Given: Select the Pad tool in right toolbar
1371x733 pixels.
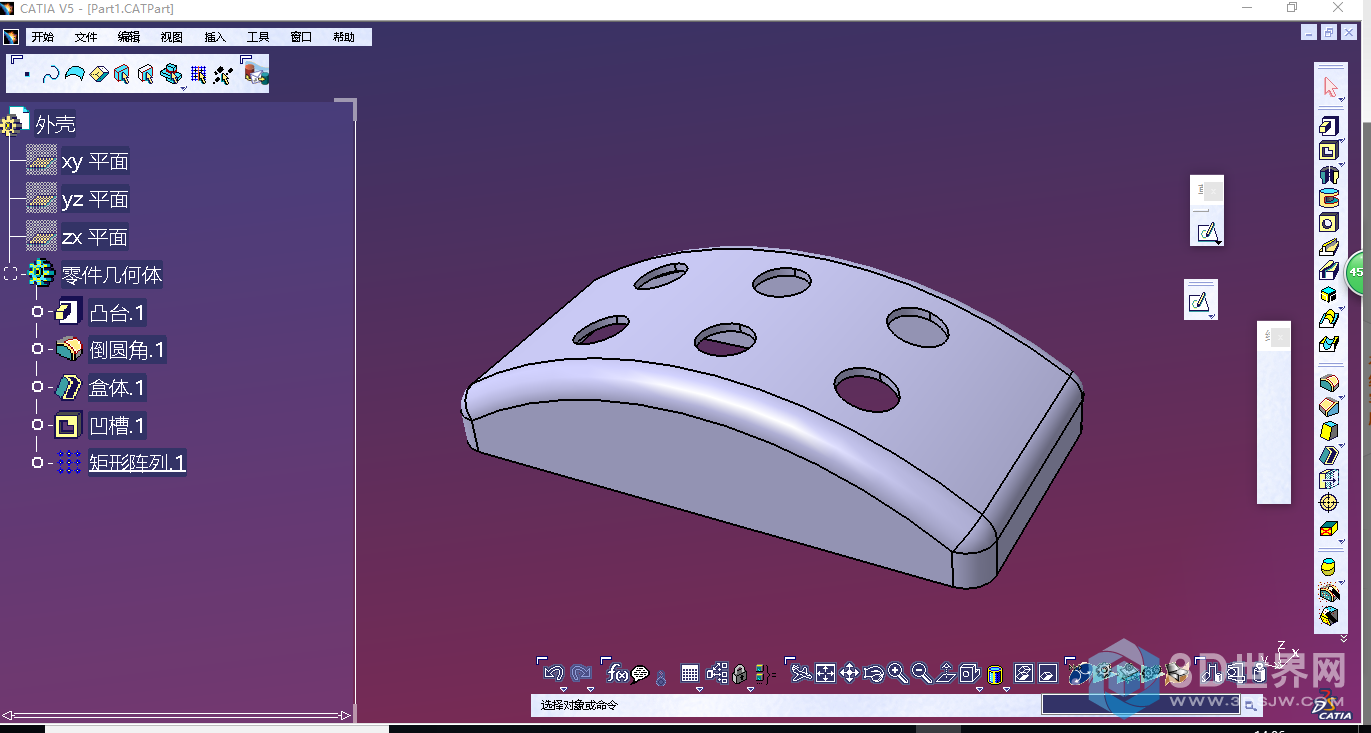Looking at the screenshot, I should 1328,126.
